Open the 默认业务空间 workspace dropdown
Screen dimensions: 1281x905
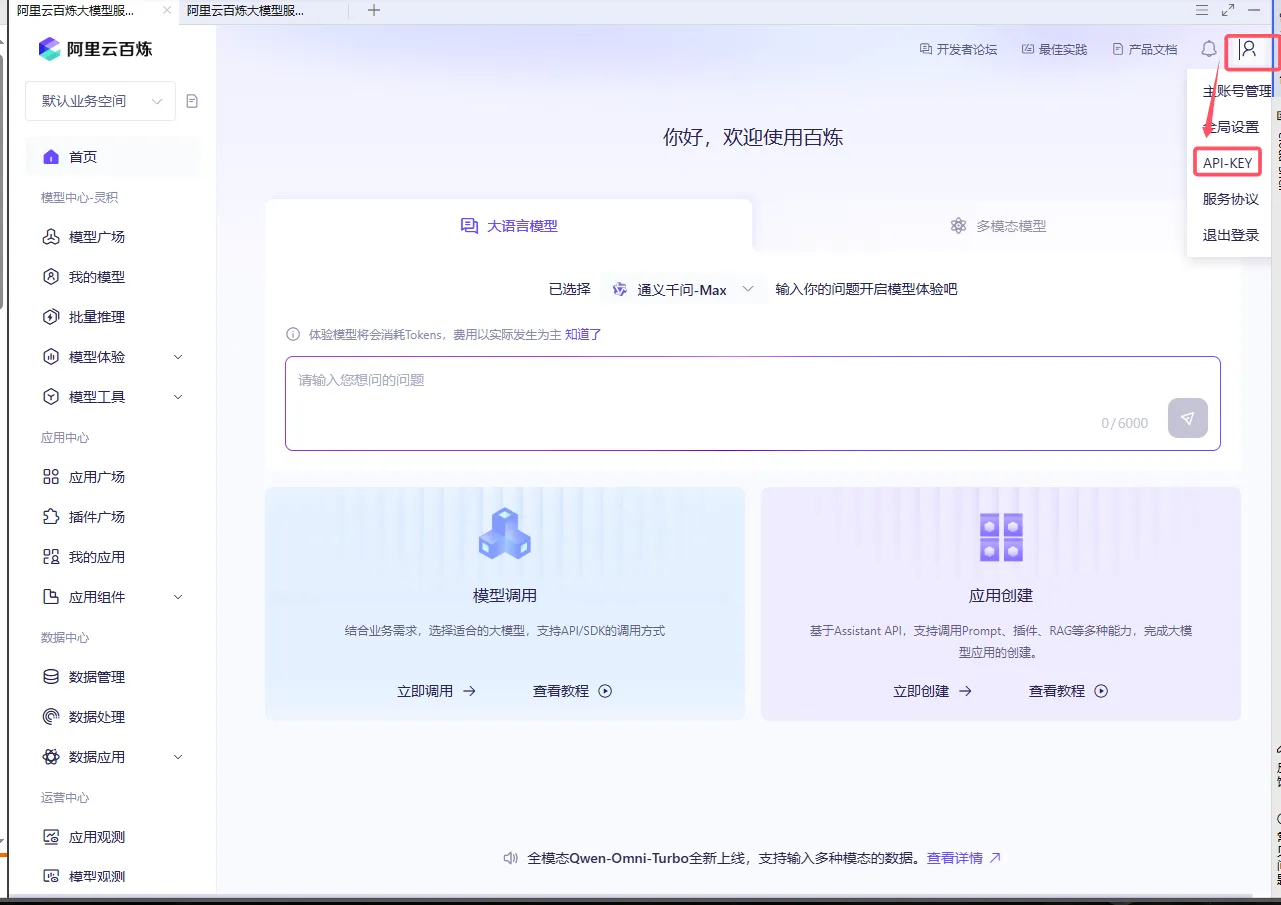tap(100, 101)
